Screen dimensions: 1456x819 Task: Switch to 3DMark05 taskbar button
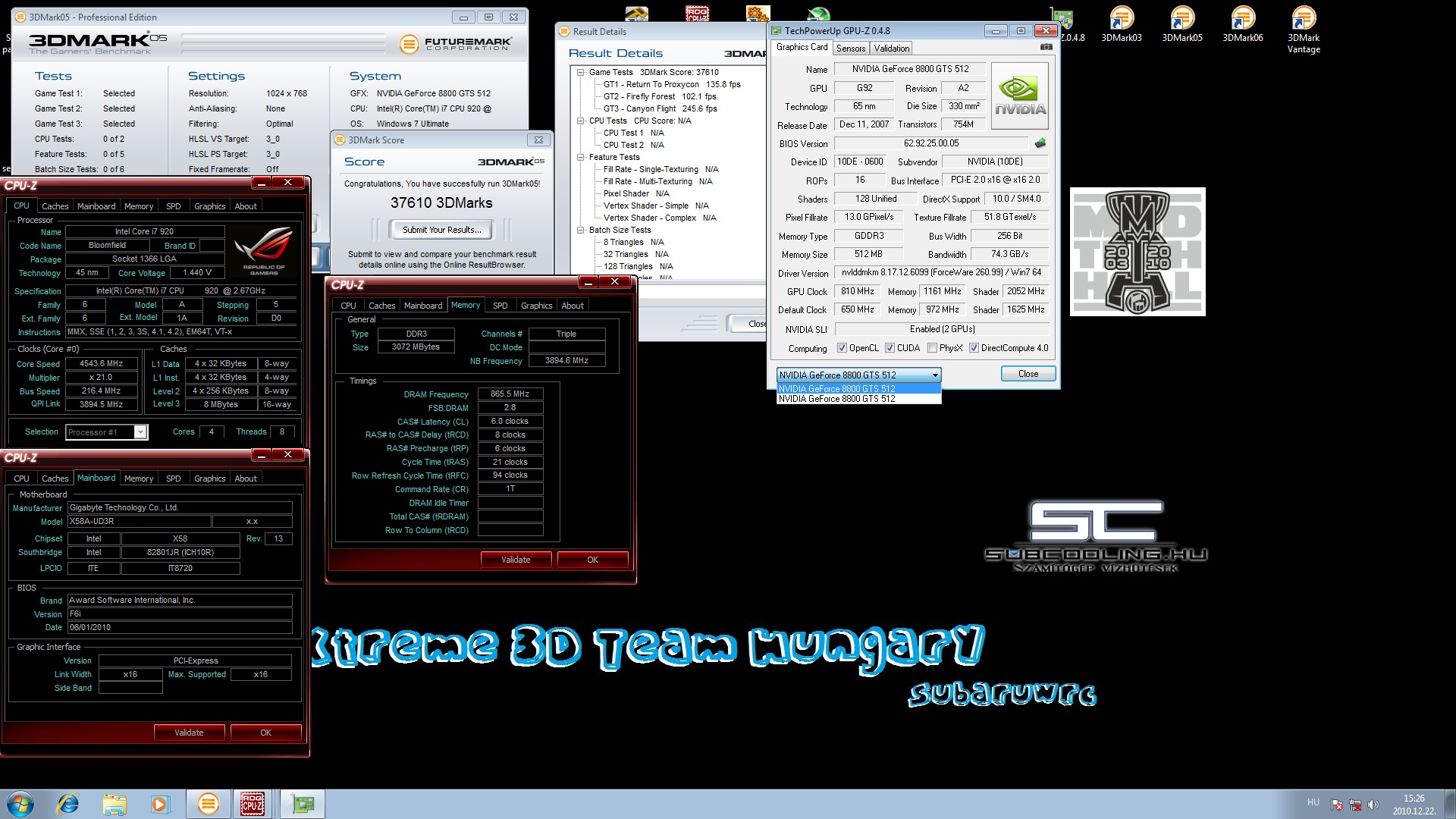(208, 804)
